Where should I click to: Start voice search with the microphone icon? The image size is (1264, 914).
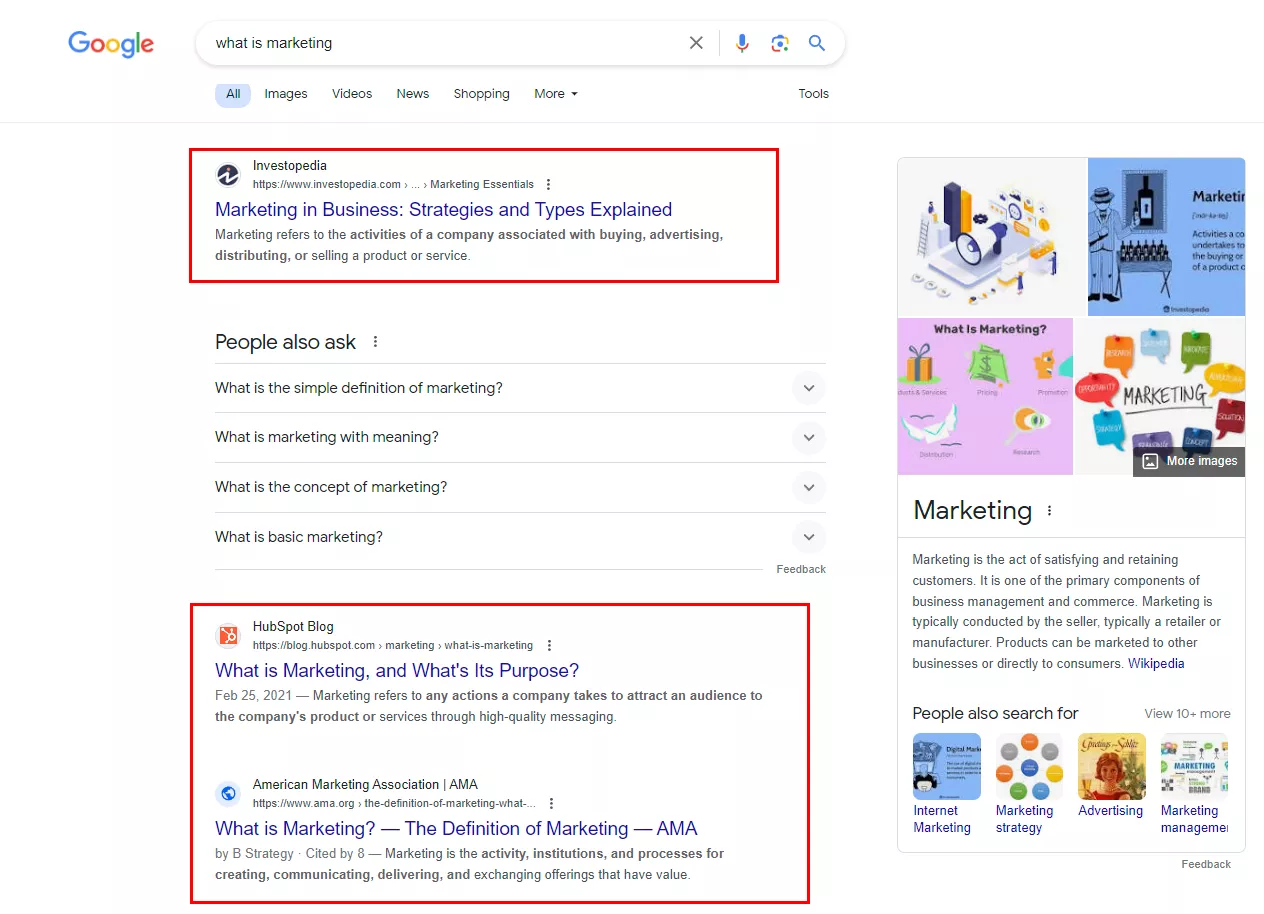tap(742, 43)
